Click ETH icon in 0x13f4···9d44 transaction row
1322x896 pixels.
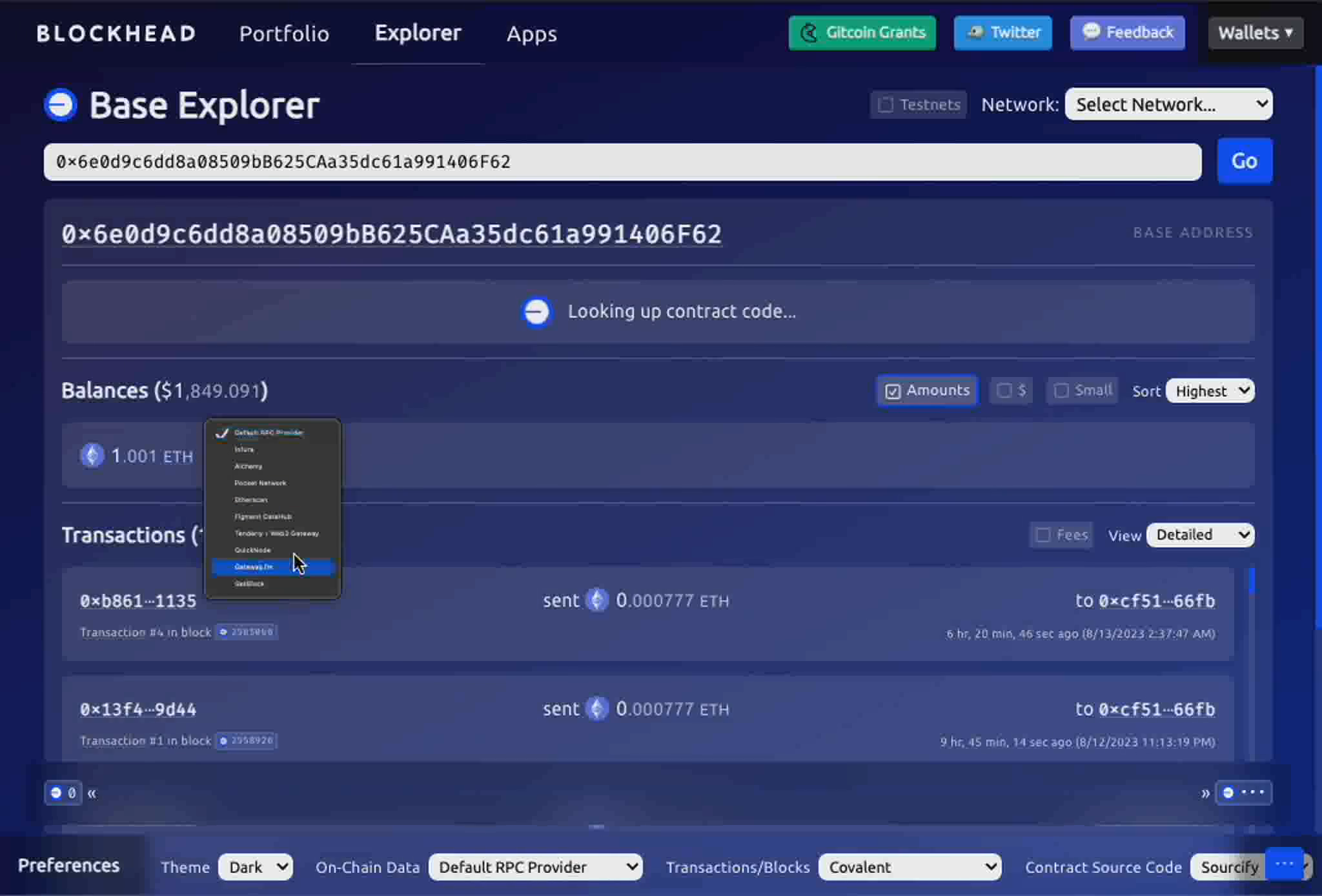[597, 709]
